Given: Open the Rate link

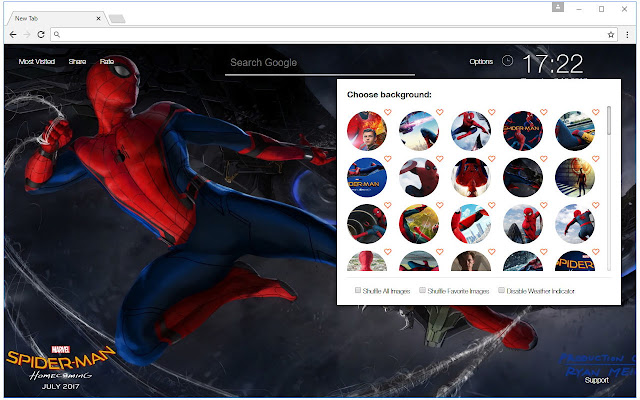Looking at the screenshot, I should 107,62.
